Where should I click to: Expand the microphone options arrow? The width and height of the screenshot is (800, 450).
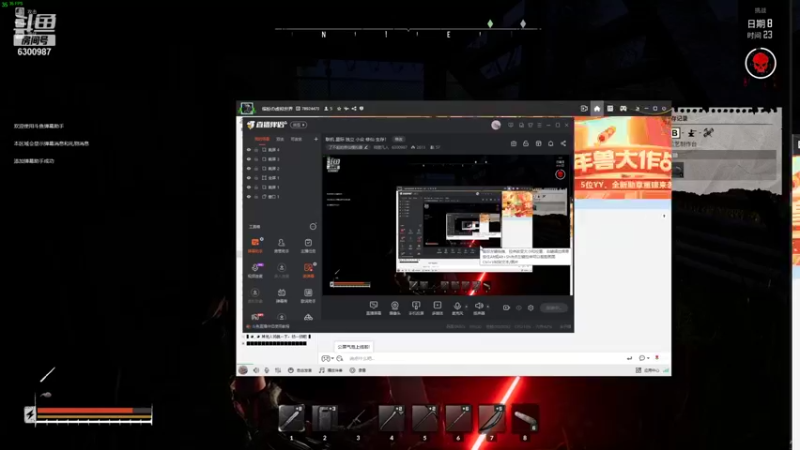tap(466, 307)
